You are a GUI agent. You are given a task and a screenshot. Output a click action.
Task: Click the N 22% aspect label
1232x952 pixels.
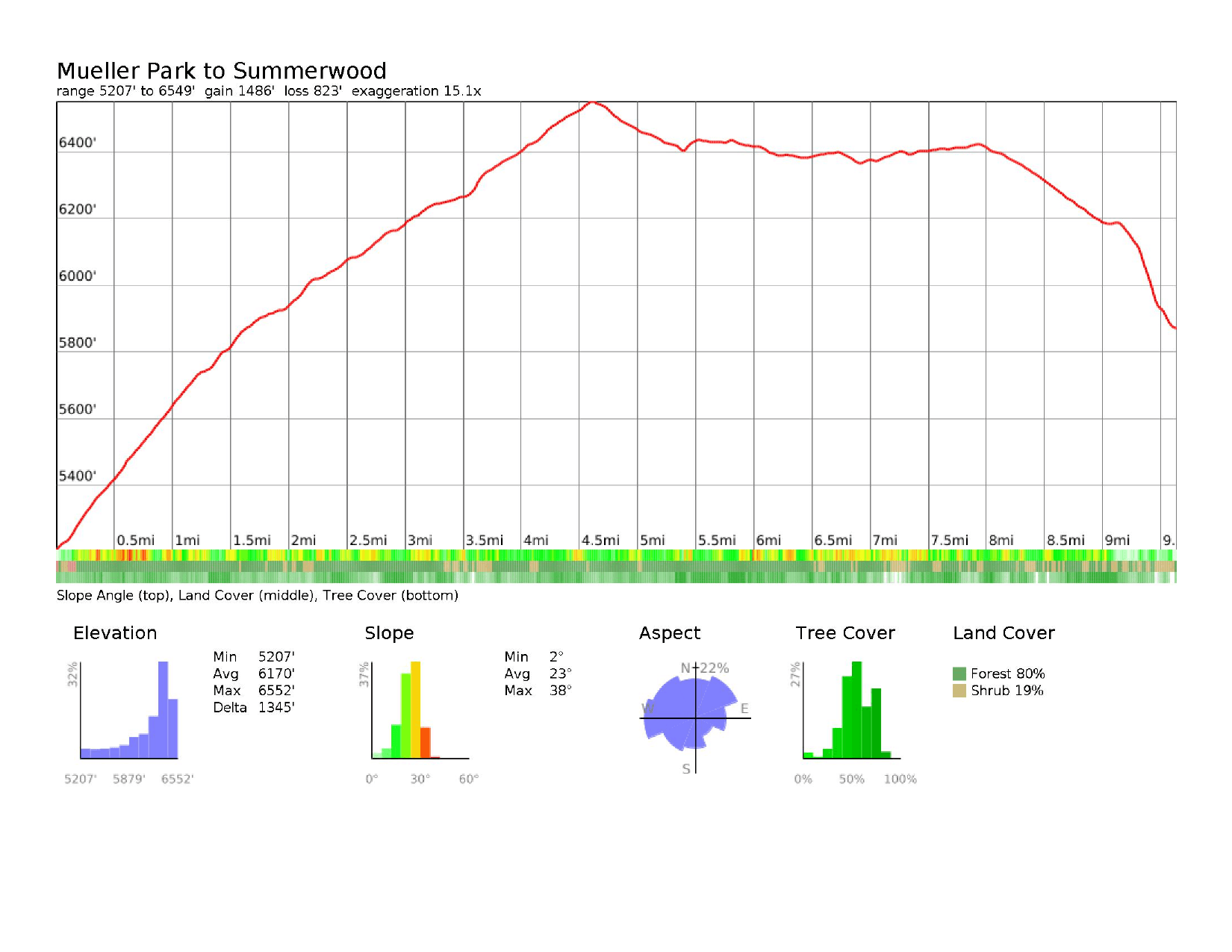coord(704,668)
